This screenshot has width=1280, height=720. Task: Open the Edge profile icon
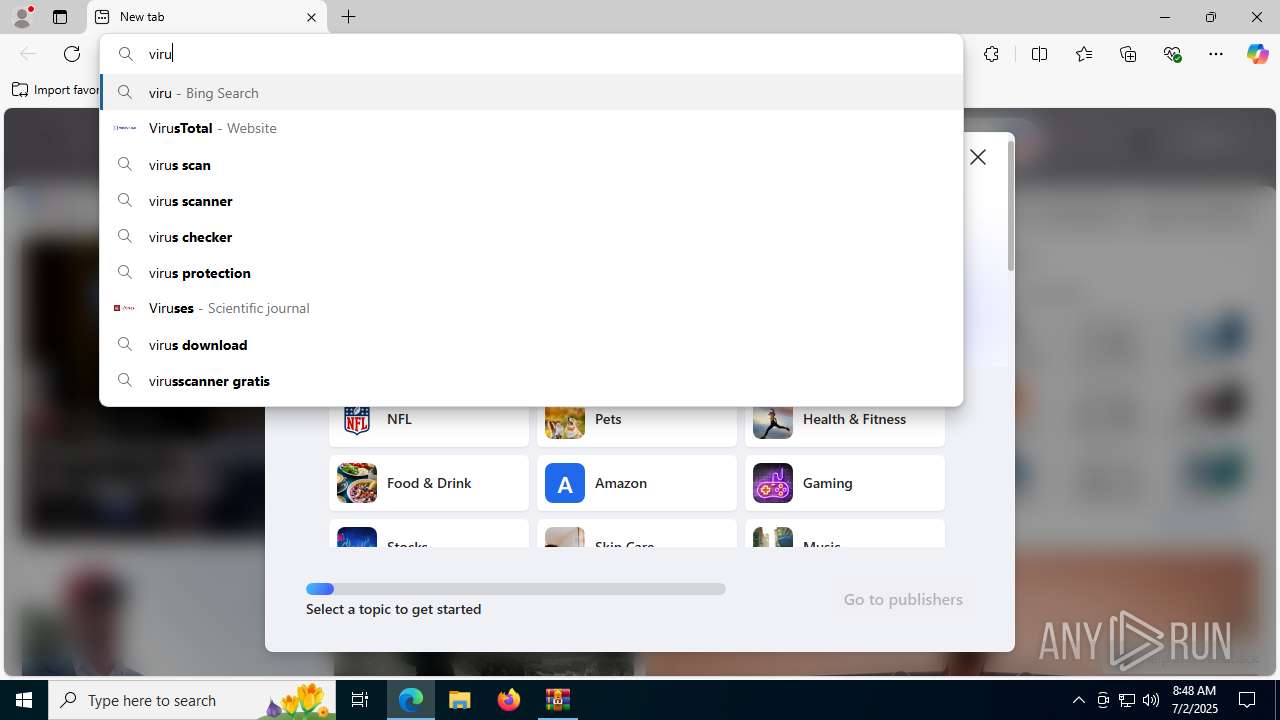point(22,17)
